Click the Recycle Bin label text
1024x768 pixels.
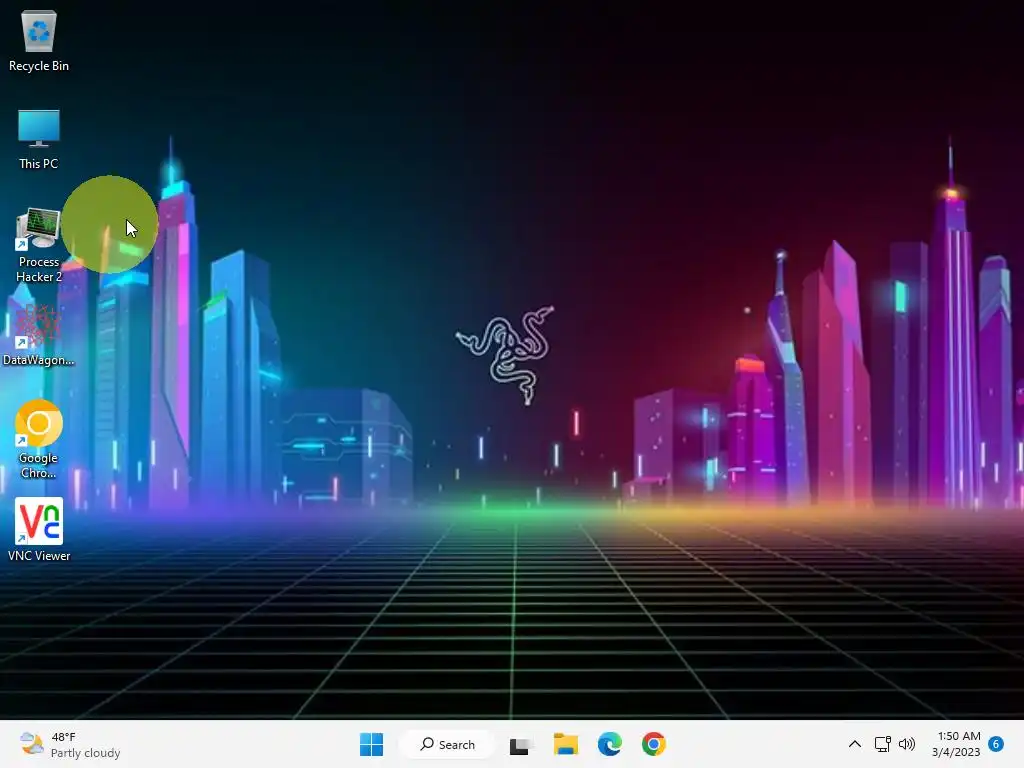pyautogui.click(x=39, y=66)
